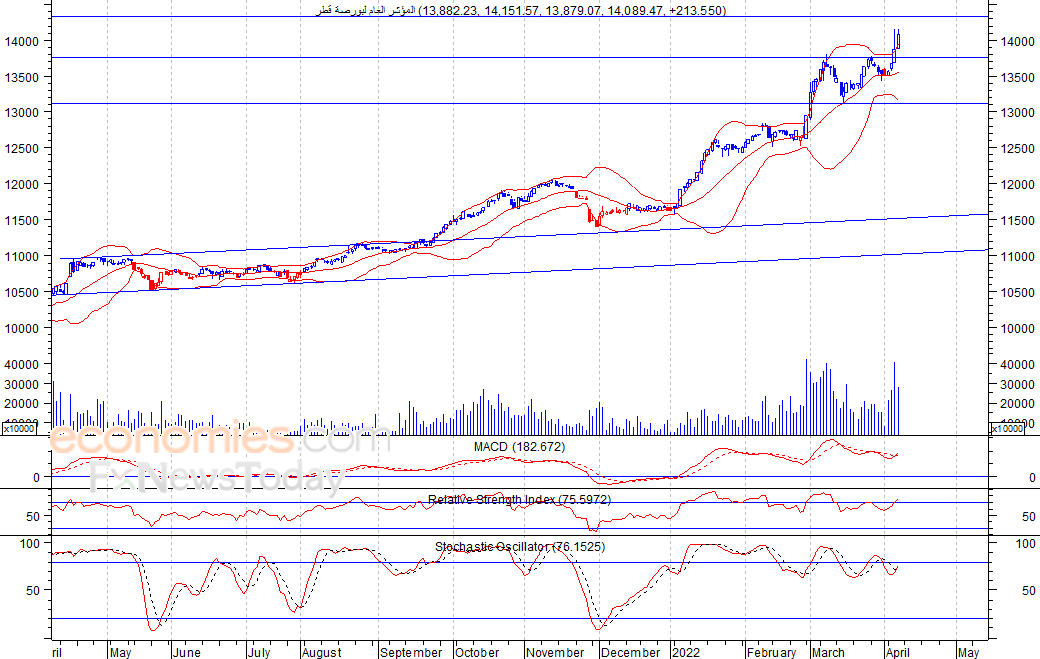The image size is (1040, 659).
Task: Click the 30000 volume label on left axis
Action: click(x=22, y=384)
